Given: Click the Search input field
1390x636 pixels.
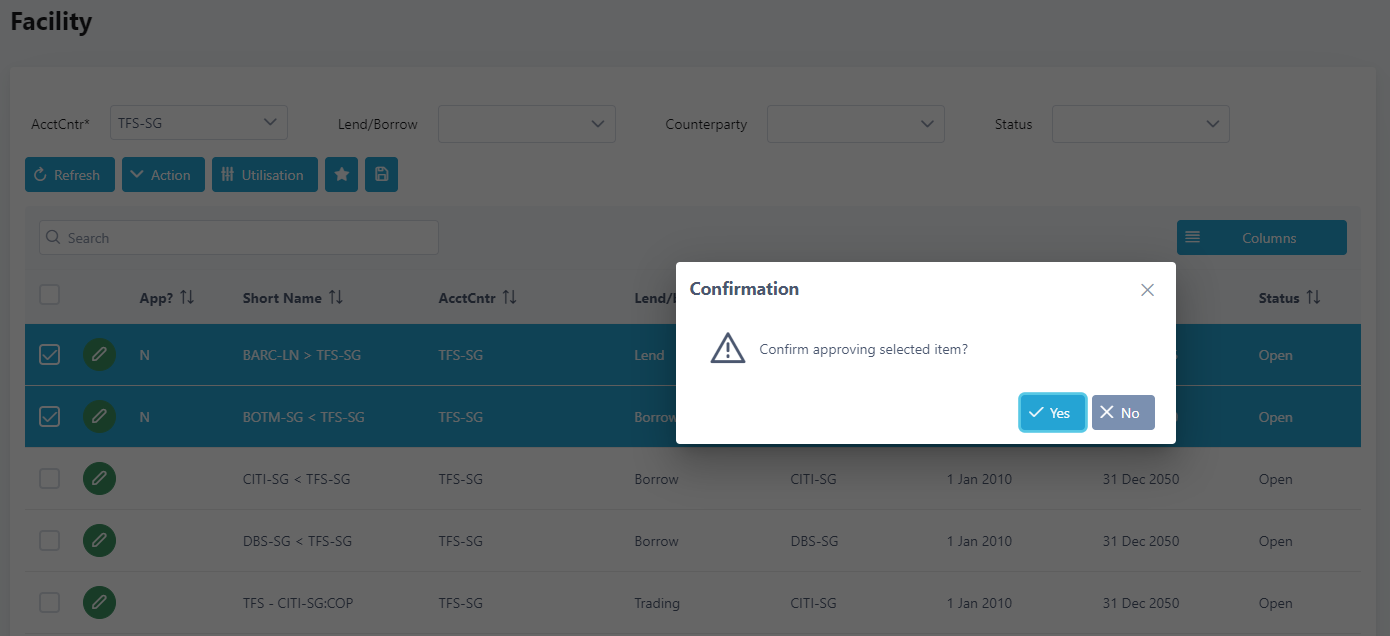Looking at the screenshot, I should click(239, 238).
